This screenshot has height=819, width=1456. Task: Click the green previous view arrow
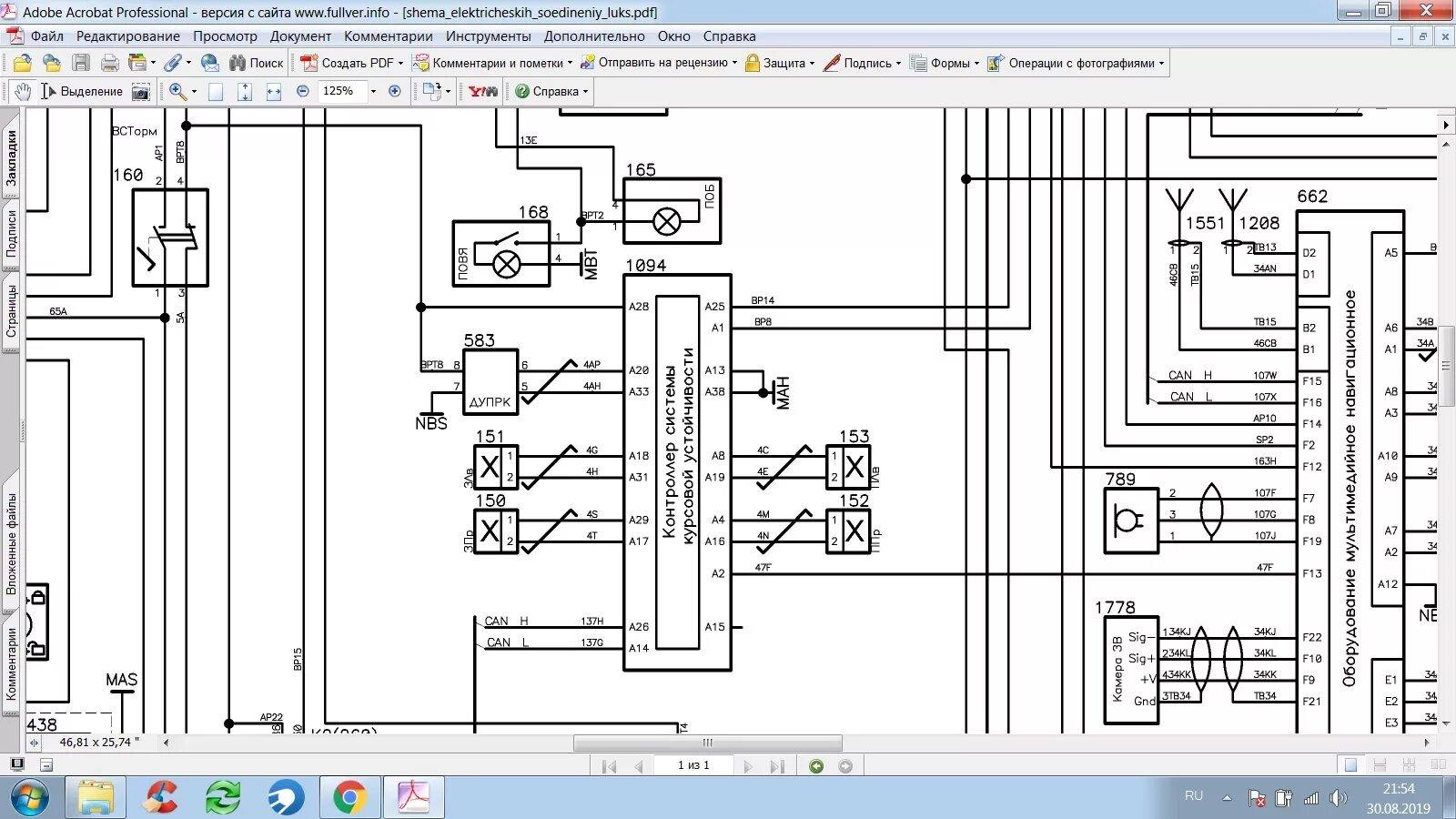(816, 766)
